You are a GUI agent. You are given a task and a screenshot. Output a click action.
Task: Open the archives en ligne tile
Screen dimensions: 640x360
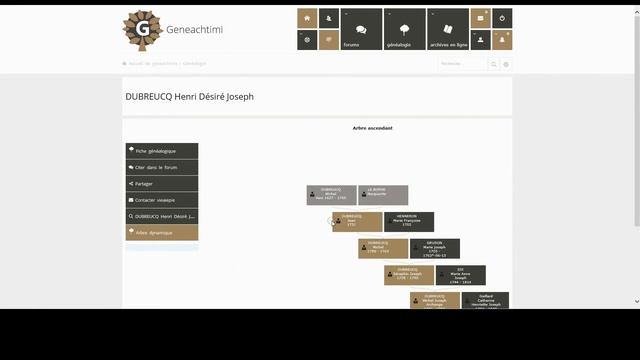pyautogui.click(x=448, y=29)
